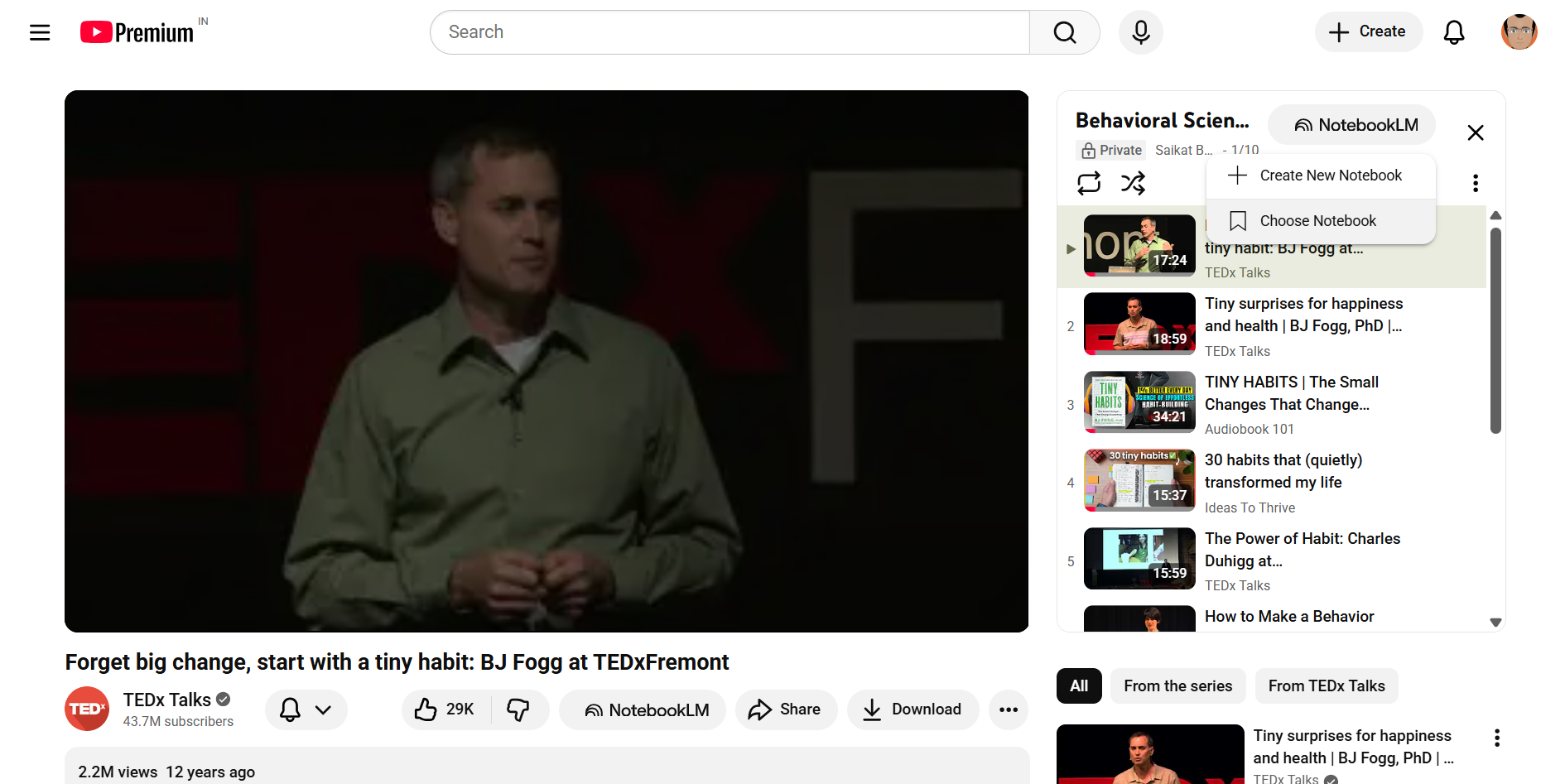The width and height of the screenshot is (1565, 784).
Task: Click the search magnifier icon
Action: (x=1065, y=32)
